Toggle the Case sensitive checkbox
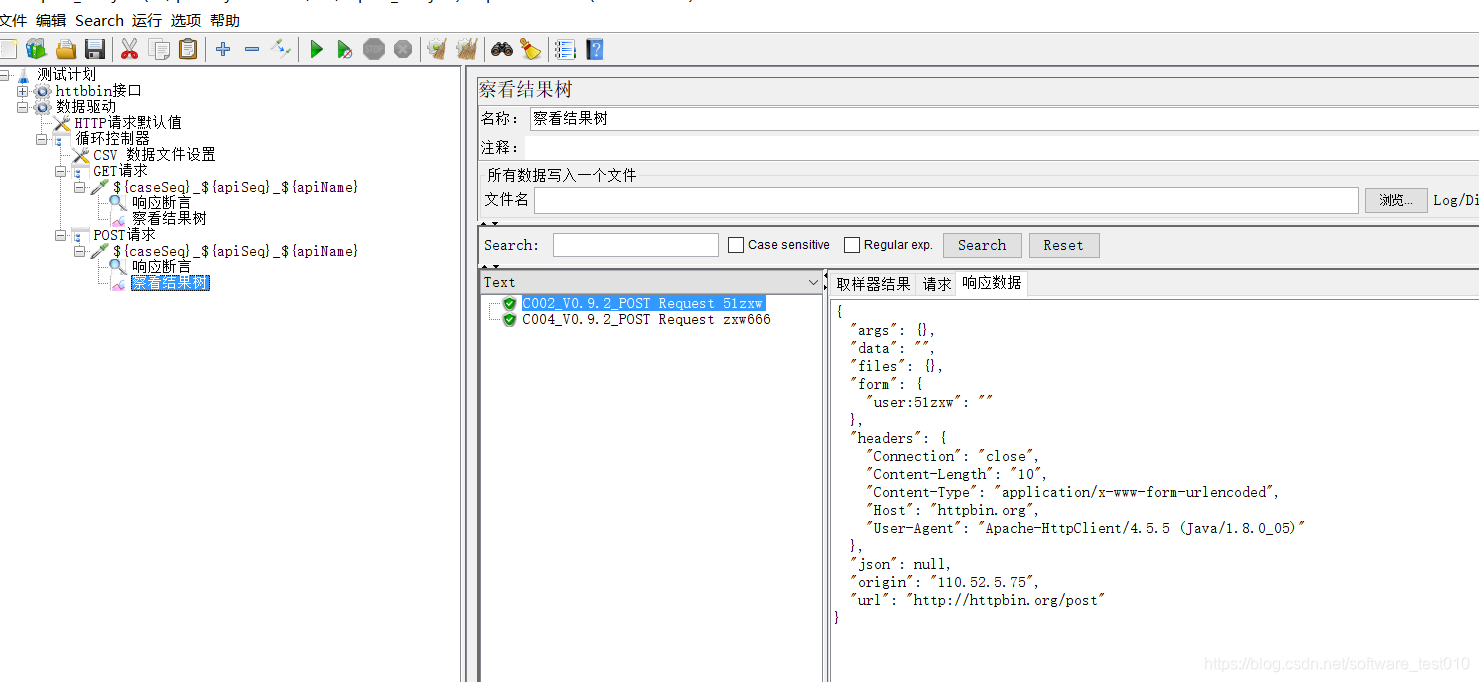 pyautogui.click(x=736, y=245)
